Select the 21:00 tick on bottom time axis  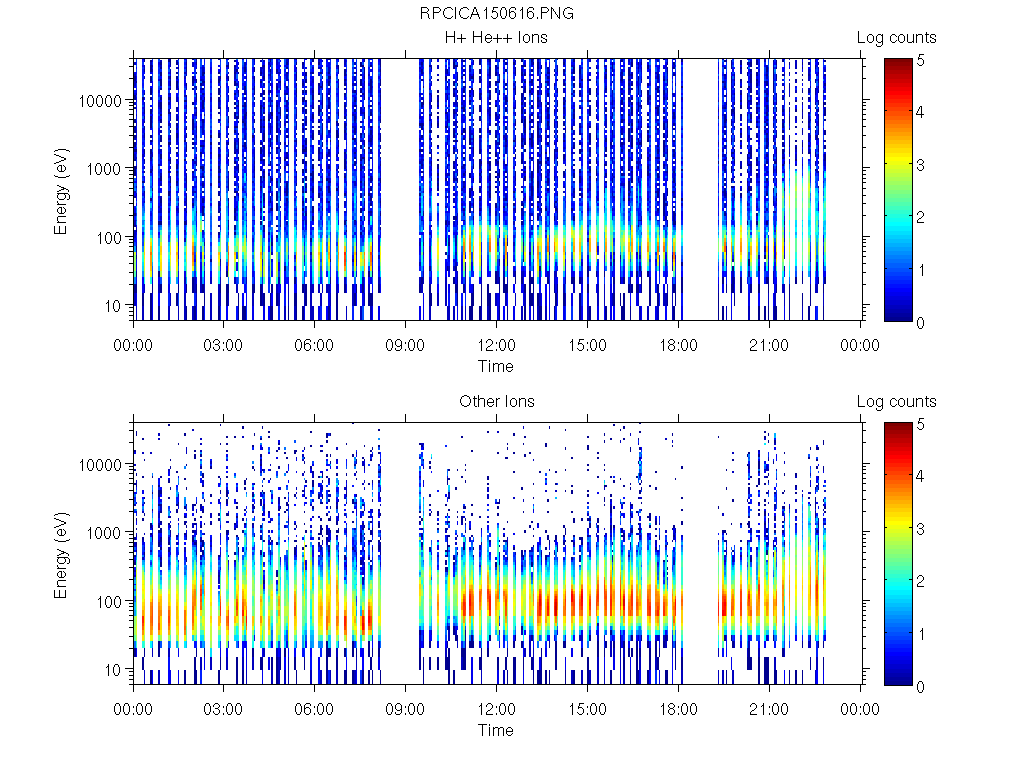[769, 710]
